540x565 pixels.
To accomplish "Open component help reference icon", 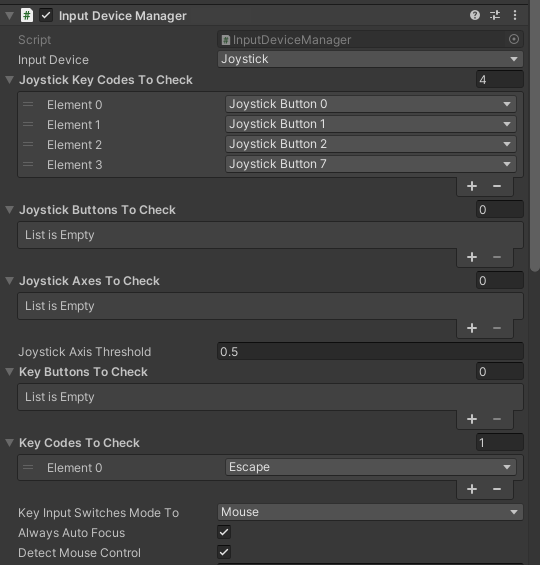I will (x=475, y=15).
